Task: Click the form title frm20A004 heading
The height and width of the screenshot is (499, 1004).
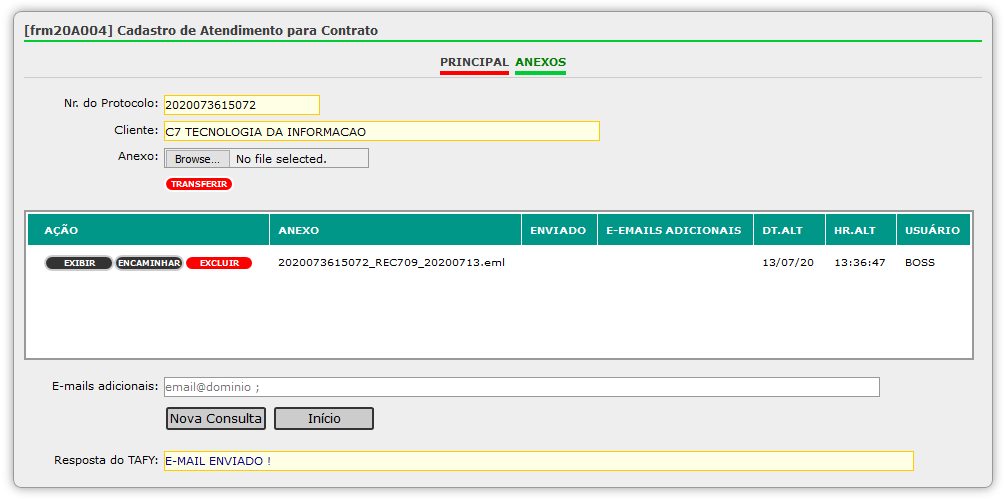Action: click(x=201, y=30)
